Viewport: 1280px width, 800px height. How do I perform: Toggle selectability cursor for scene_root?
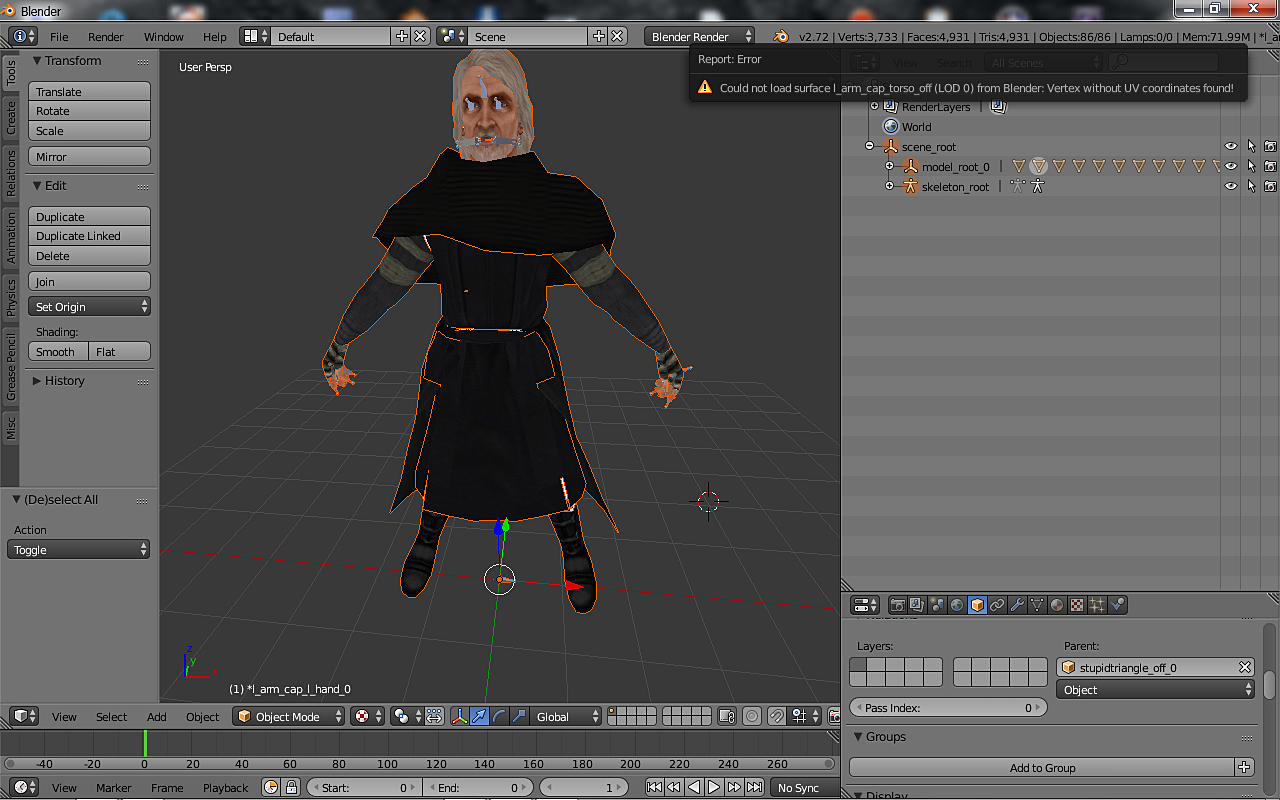[1251, 147]
